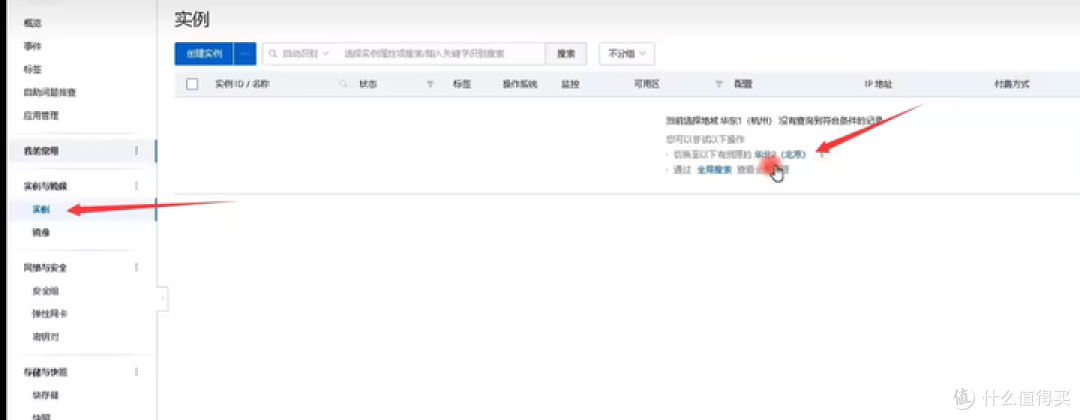Open more options beside 实例与镜像
Screen dimensions: 1080x420
pos(136,186)
